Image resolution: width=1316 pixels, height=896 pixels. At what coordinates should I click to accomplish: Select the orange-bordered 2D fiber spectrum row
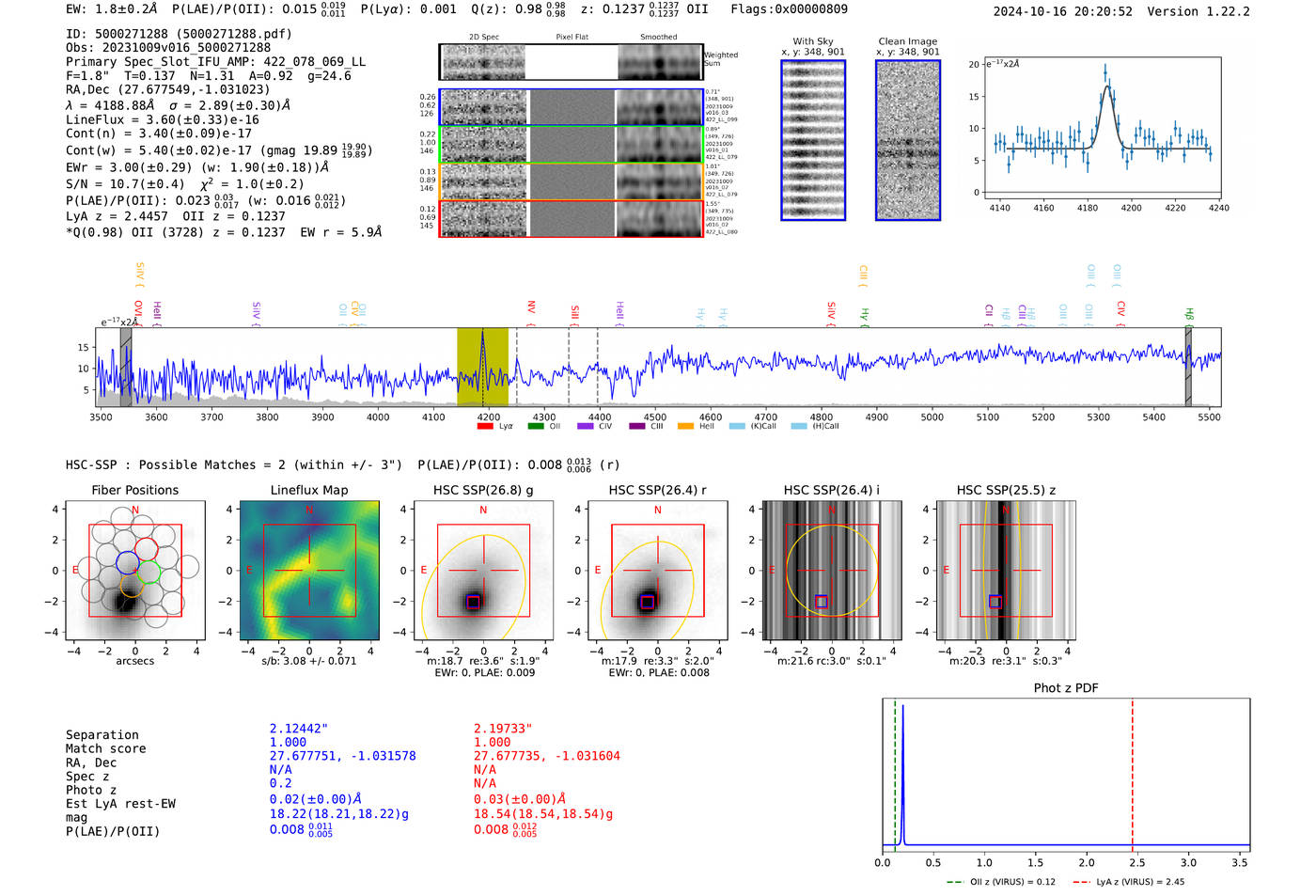[x=572, y=181]
